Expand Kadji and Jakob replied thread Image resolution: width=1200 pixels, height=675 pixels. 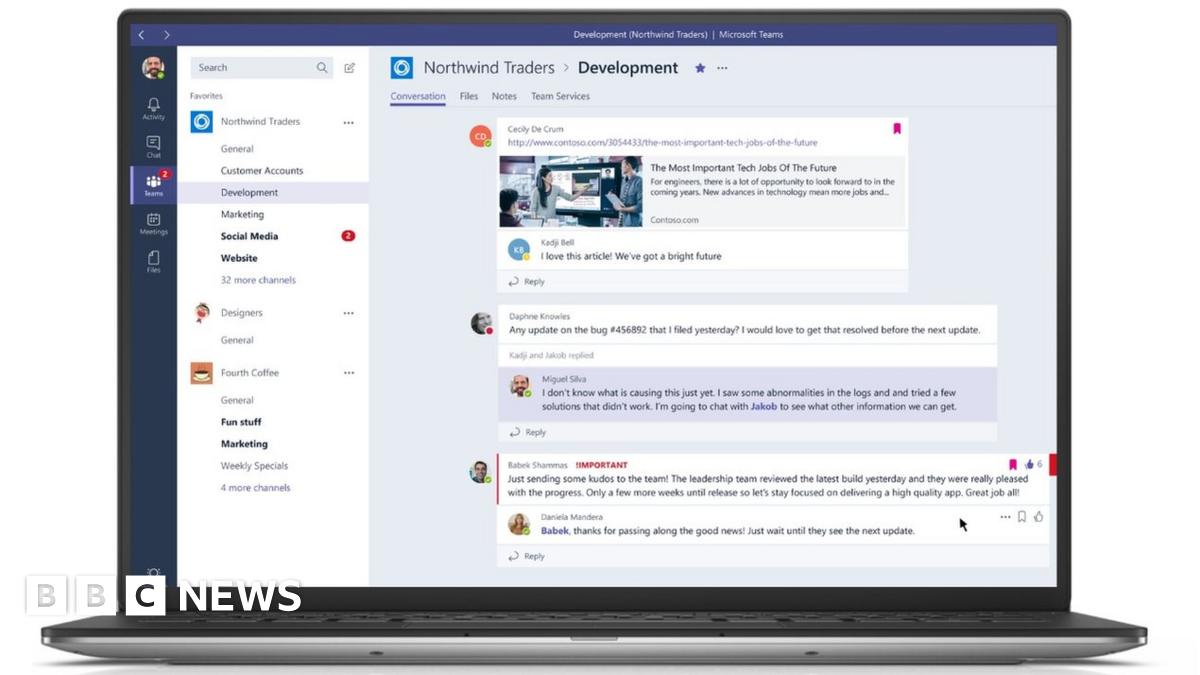pos(551,355)
